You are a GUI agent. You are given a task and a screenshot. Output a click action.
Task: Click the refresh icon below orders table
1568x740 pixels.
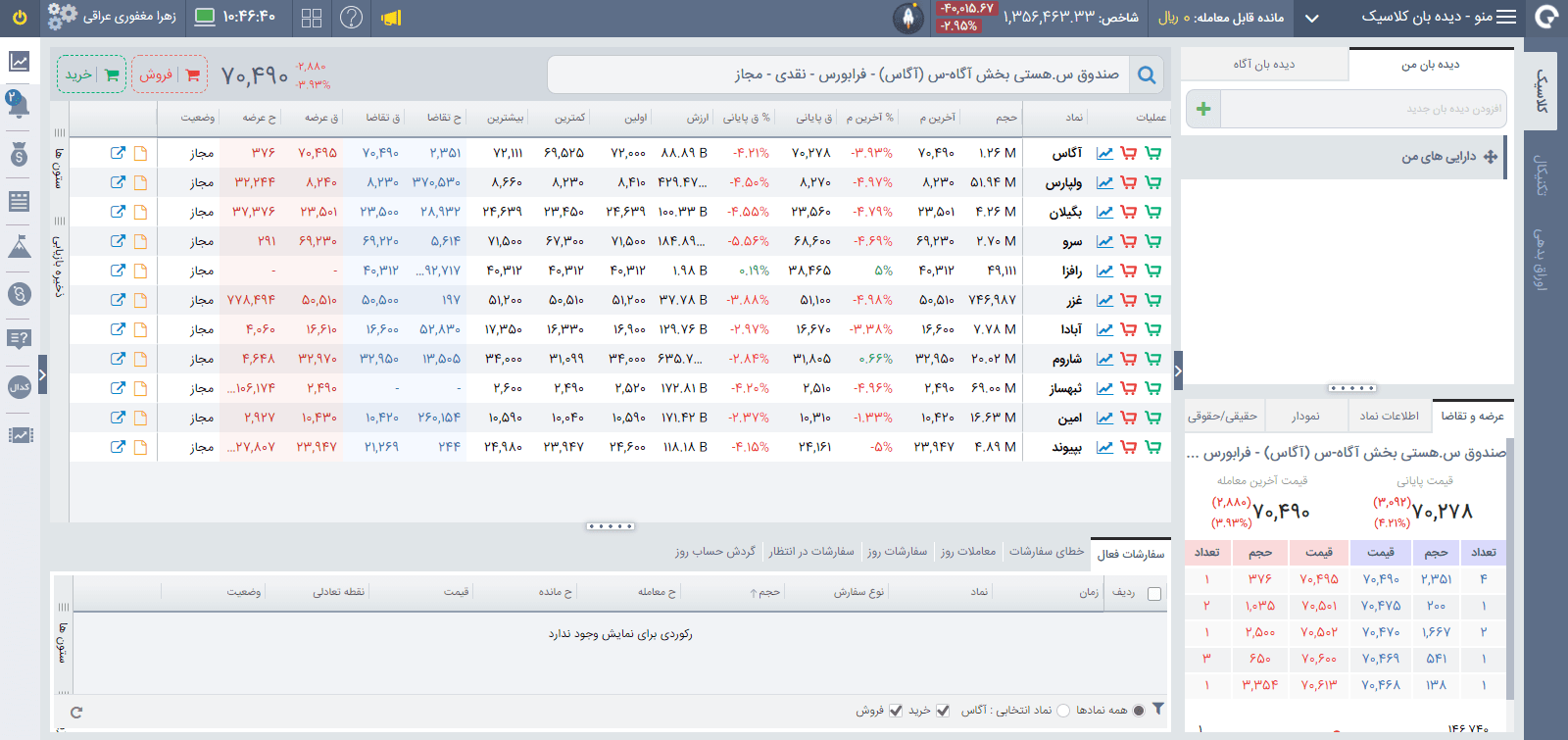(x=76, y=713)
